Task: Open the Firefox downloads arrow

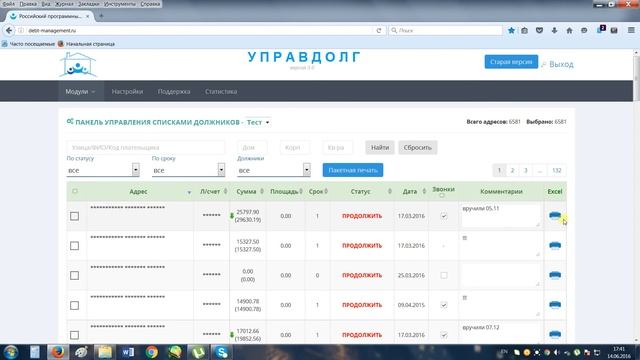Action: (554, 31)
